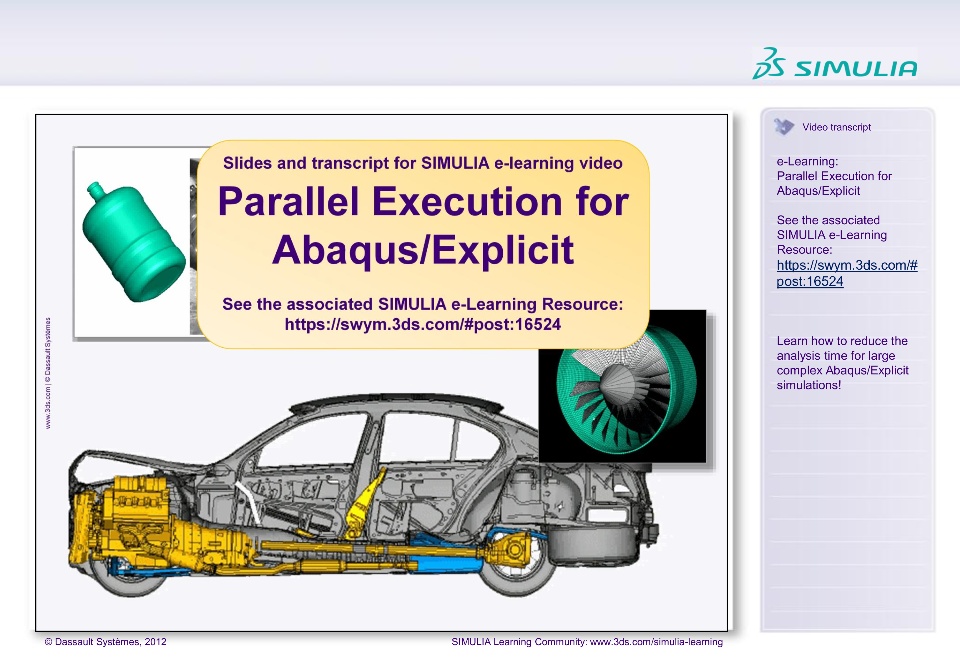The width and height of the screenshot is (960, 657).
Task: Click the SIMULIA logo in the header
Action: (x=835, y=64)
